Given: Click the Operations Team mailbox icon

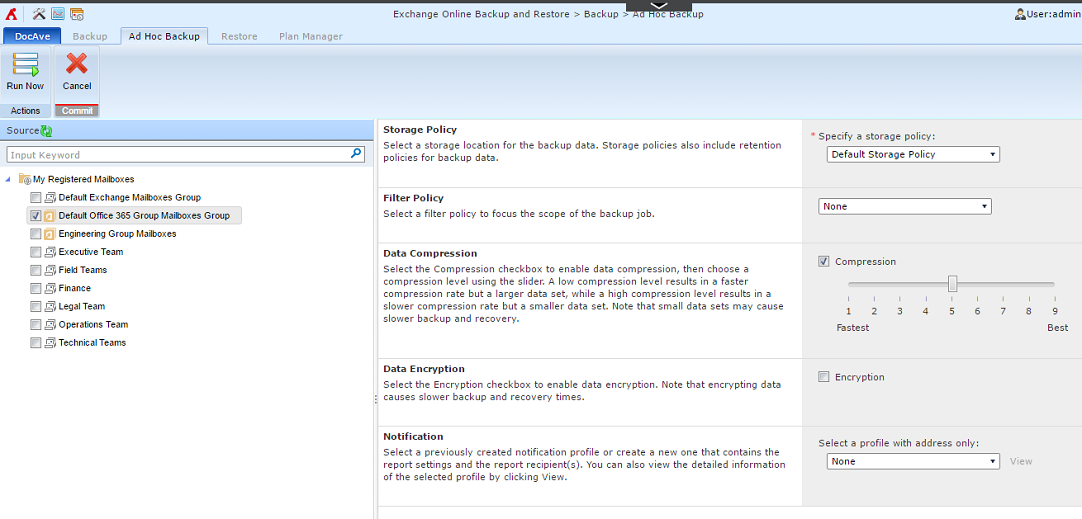Looking at the screenshot, I should tap(50, 324).
